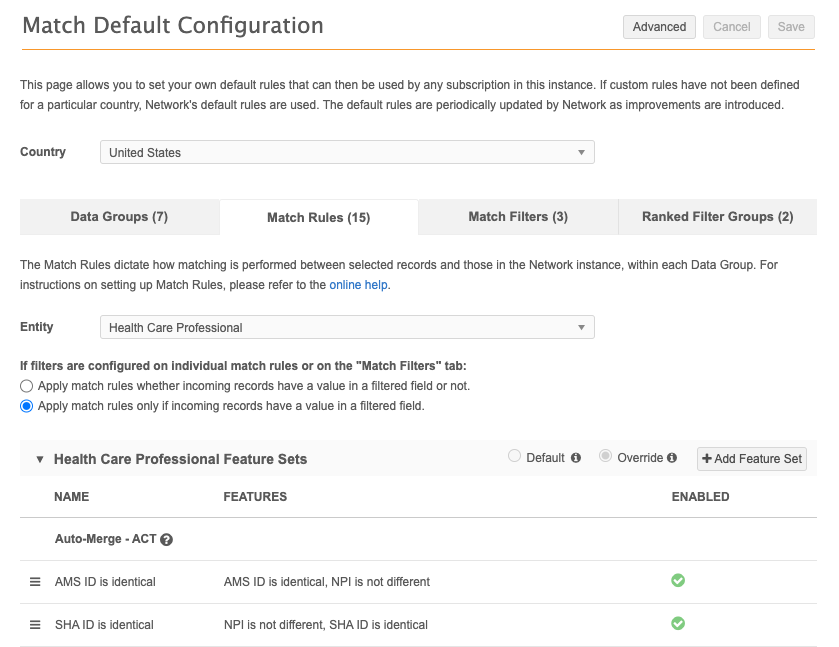
Task: Click the Add Feature Set button
Action: 752,459
